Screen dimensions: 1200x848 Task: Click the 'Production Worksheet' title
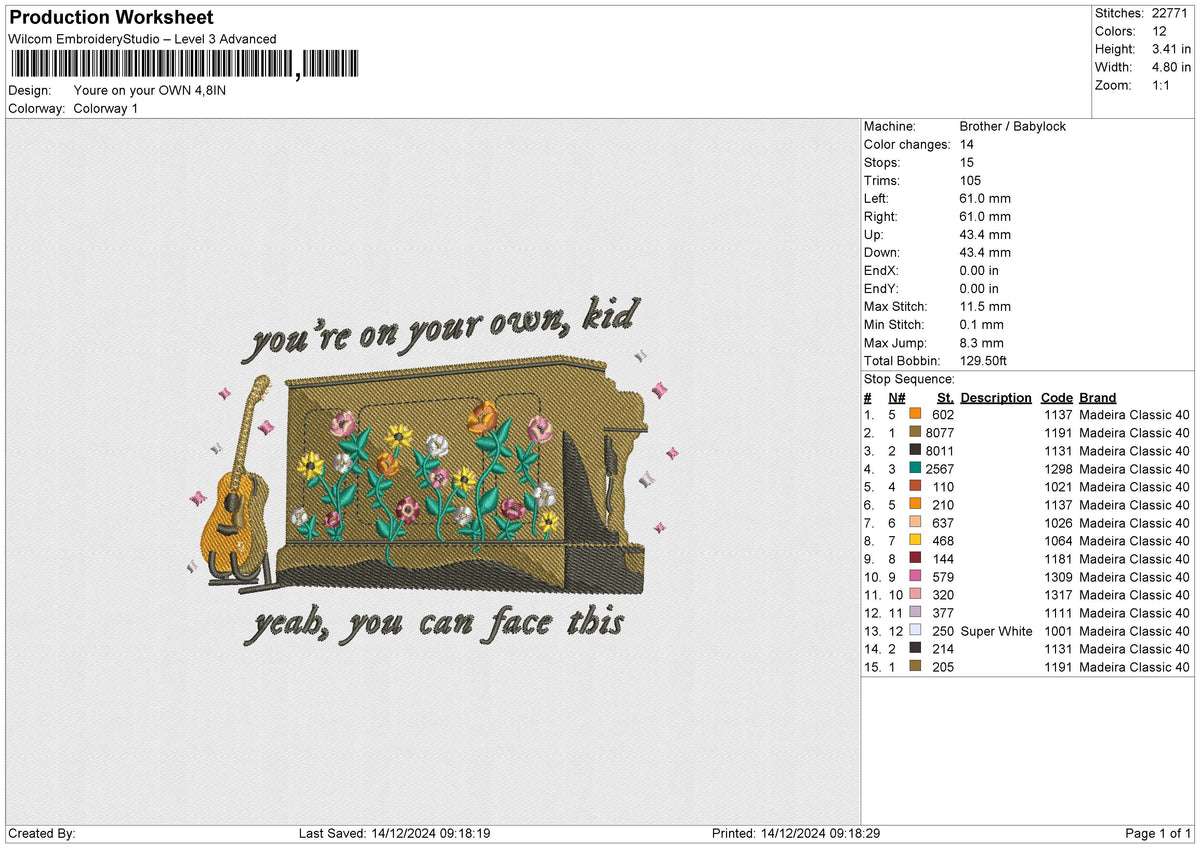click(110, 18)
